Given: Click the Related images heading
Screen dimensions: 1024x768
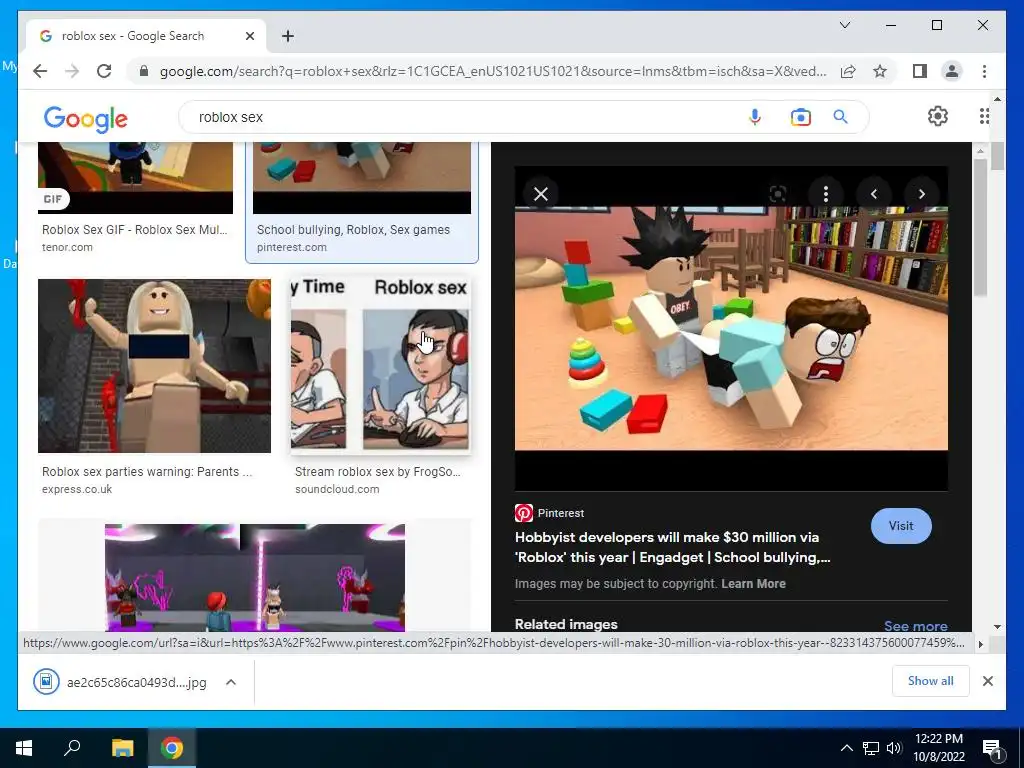Looking at the screenshot, I should (566, 624).
